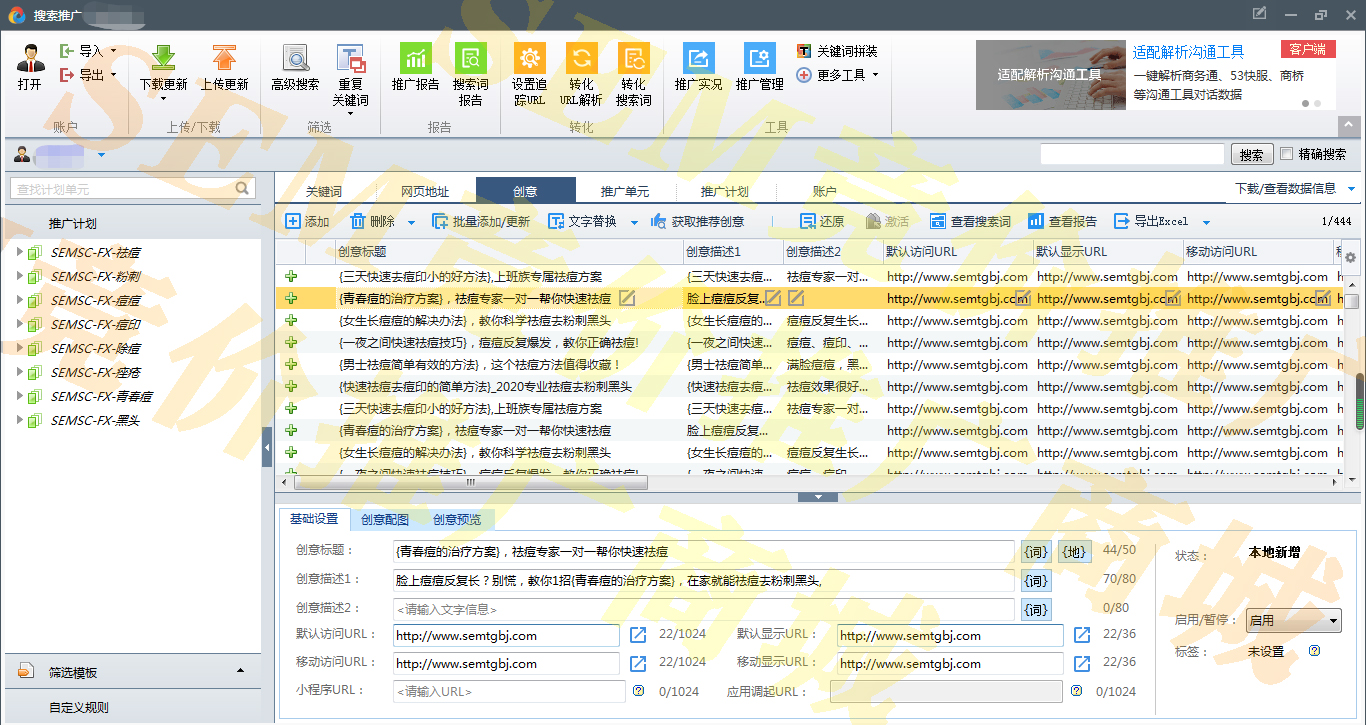Click the 设置追踪URL gear icon
The width and height of the screenshot is (1366, 725).
tap(529, 58)
